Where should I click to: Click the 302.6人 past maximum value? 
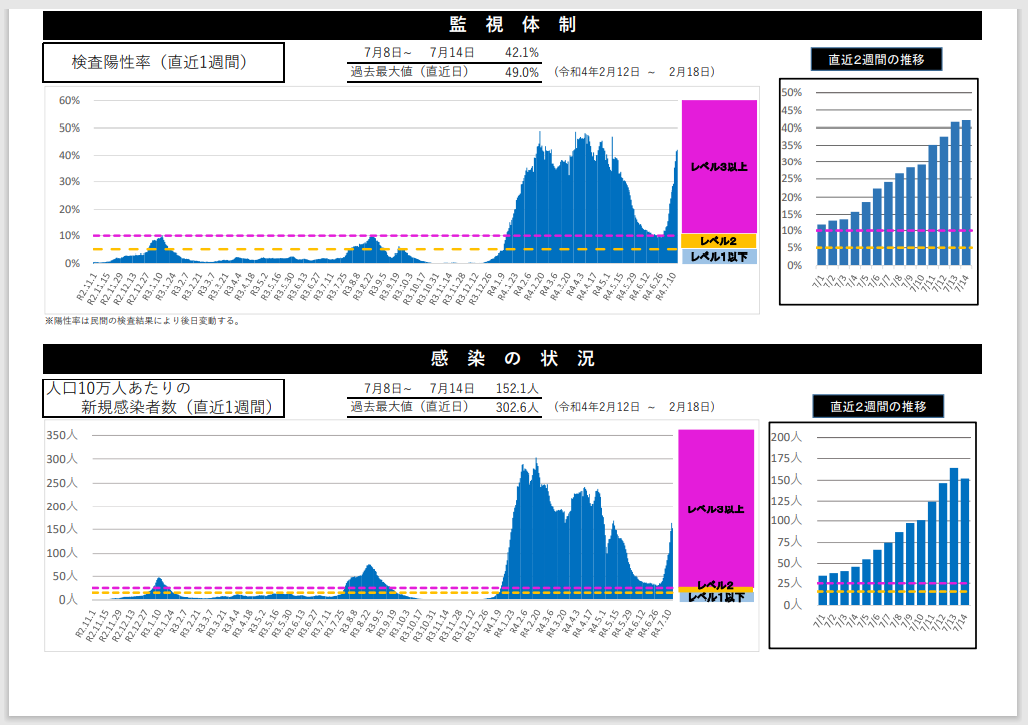click(517, 407)
